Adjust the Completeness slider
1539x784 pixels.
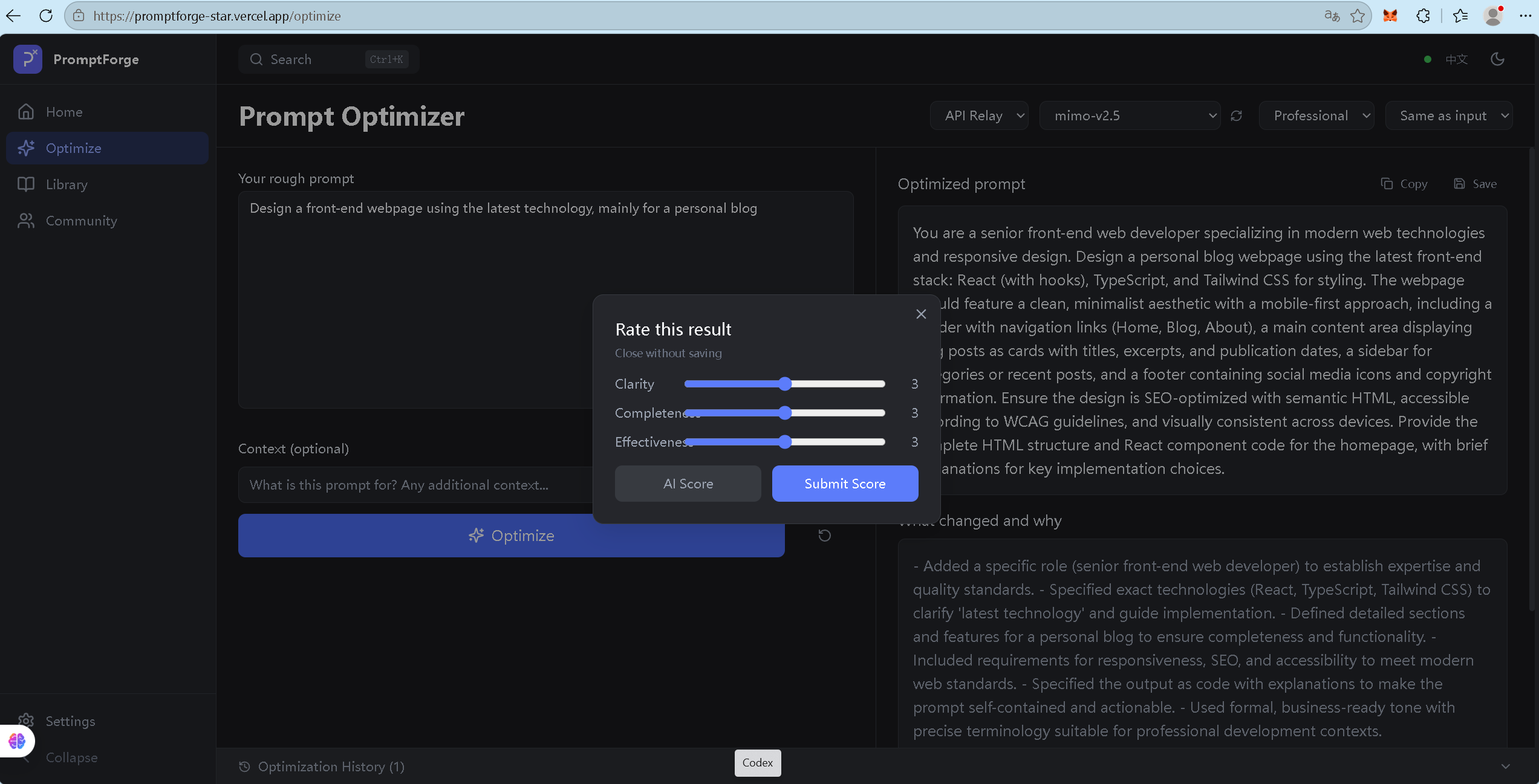(784, 413)
